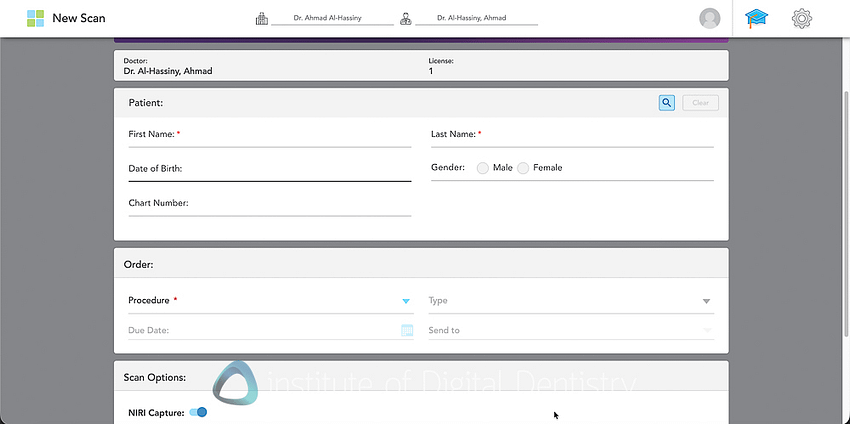The width and height of the screenshot is (850, 424).
Task: Open the user profile avatar
Action: point(710,18)
